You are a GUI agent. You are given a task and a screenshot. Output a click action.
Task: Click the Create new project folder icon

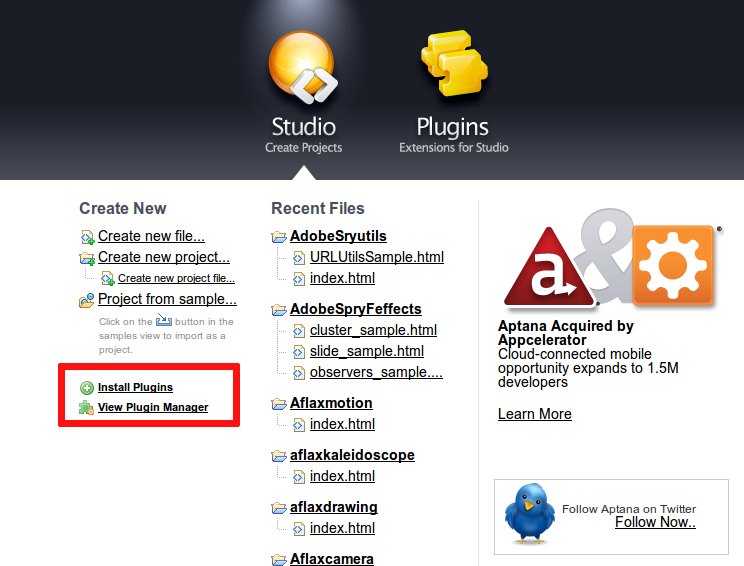coord(87,258)
